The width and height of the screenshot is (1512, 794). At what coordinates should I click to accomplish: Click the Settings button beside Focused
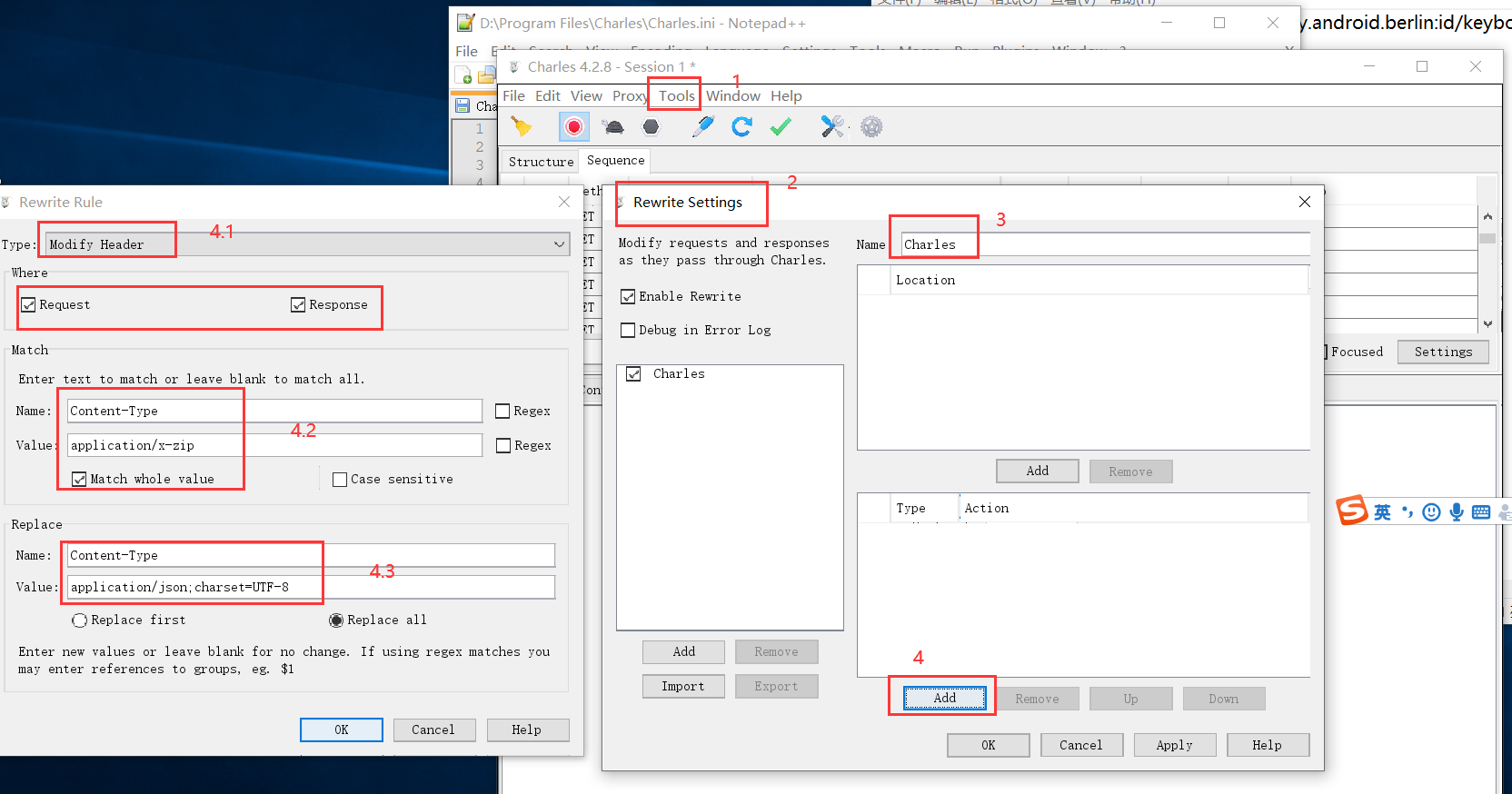1443,352
